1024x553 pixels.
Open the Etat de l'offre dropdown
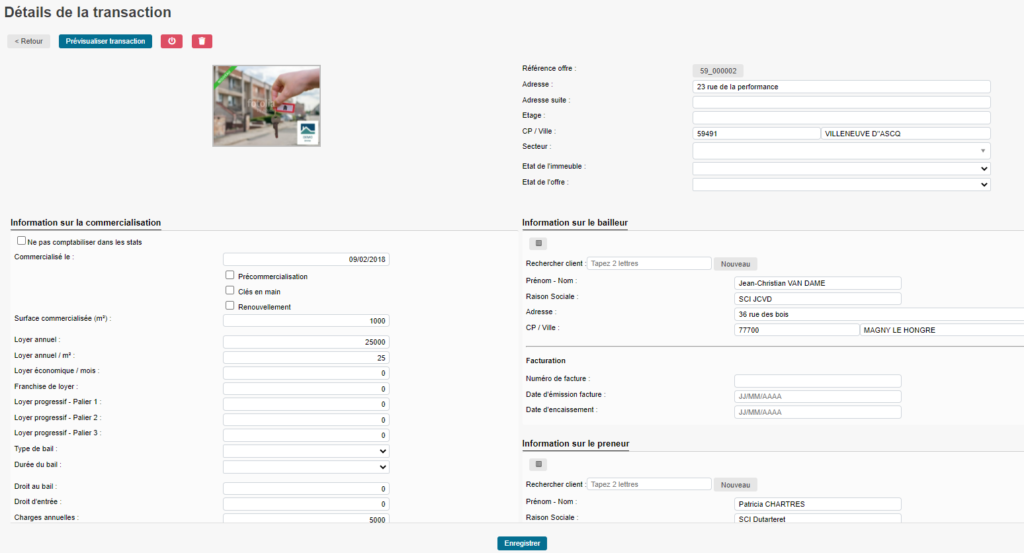pos(840,184)
